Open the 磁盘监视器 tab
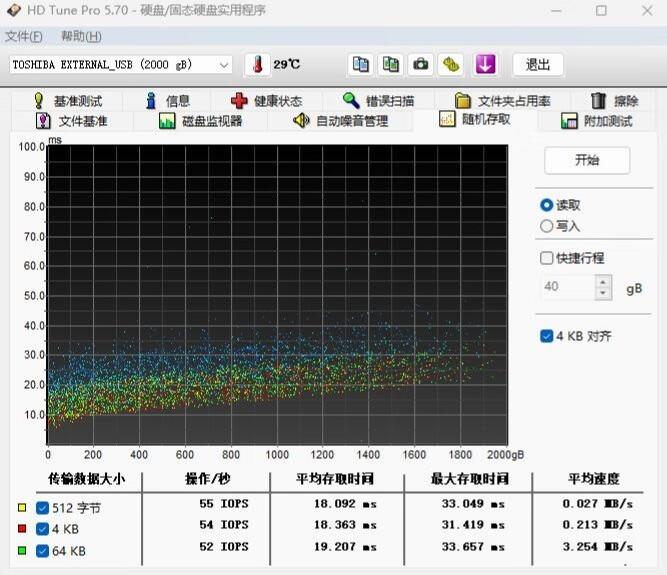The height and width of the screenshot is (575, 667). pyautogui.click(x=200, y=121)
